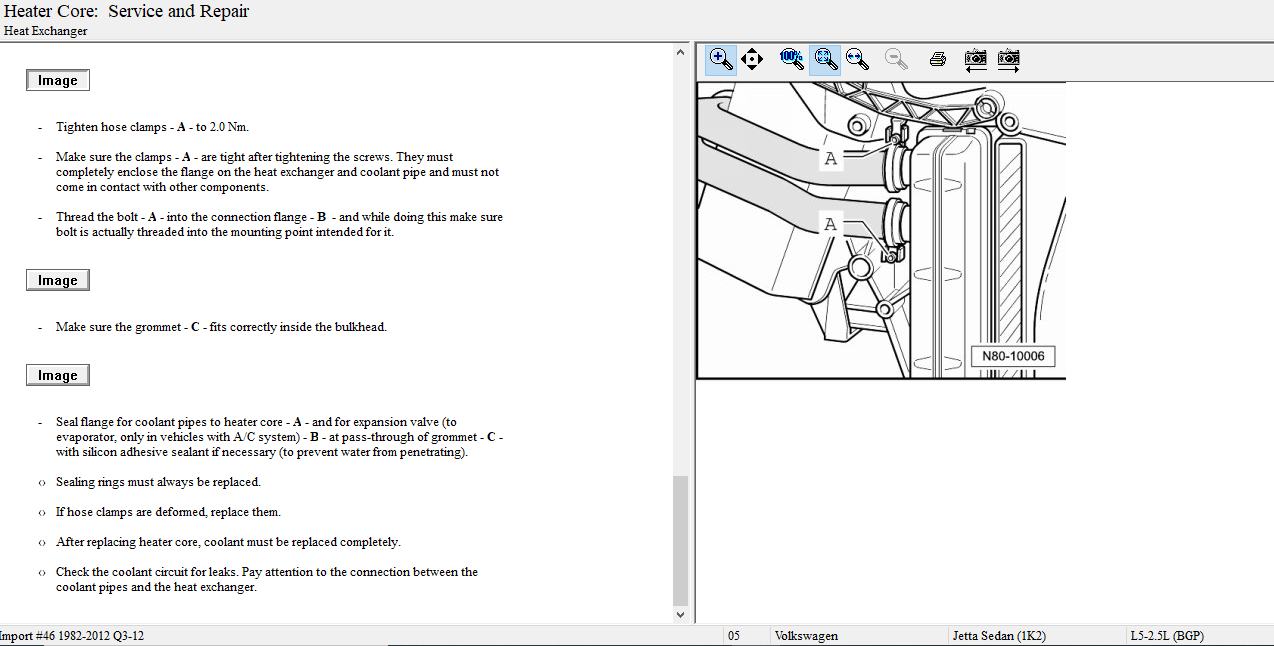Open the Image button above seal flange step
The image size is (1274, 646).
tap(58, 376)
